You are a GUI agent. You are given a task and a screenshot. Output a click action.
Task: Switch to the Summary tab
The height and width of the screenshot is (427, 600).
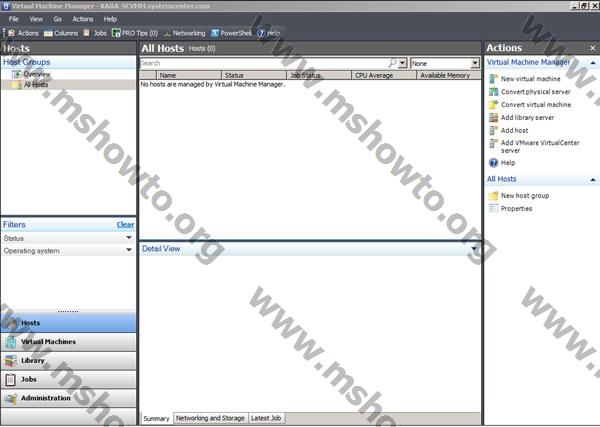point(156,419)
